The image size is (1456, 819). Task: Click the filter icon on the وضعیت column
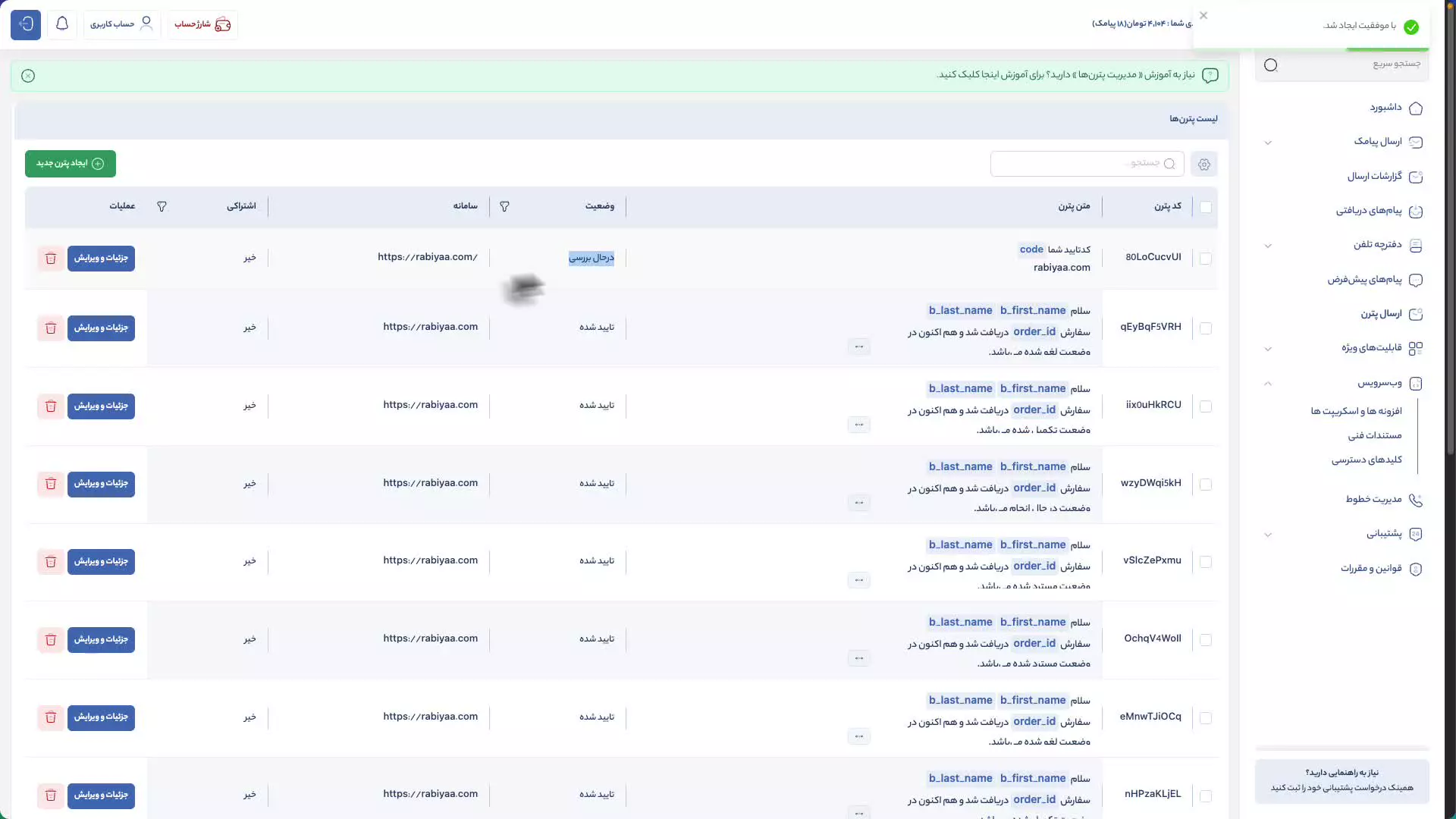tap(504, 206)
